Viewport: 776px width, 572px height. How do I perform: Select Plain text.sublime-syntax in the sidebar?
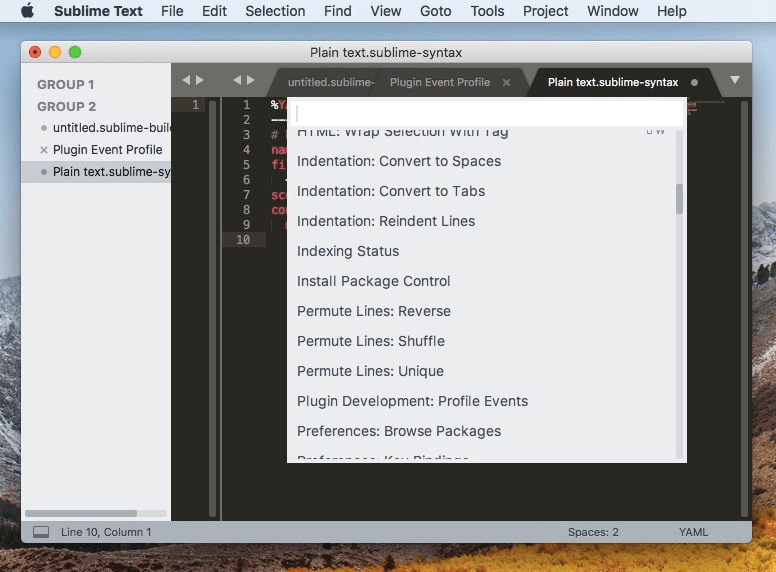[110, 172]
